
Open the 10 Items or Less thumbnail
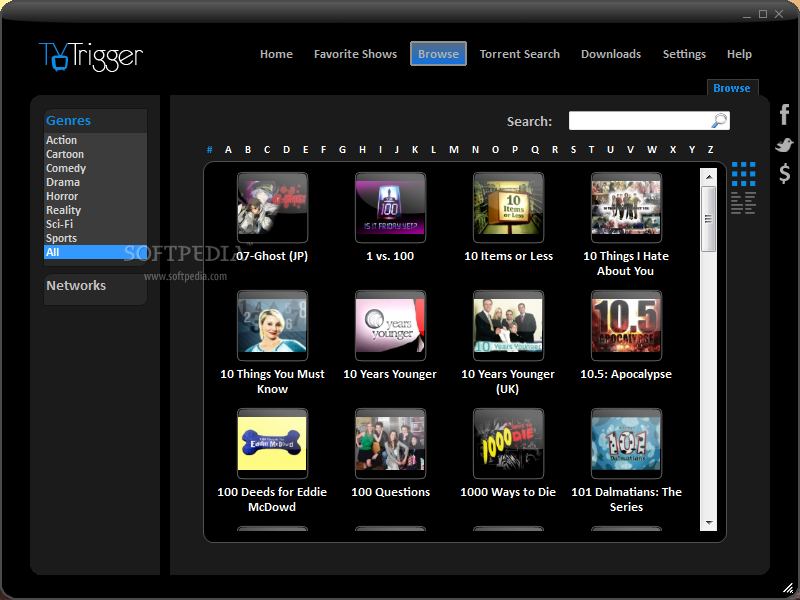[x=508, y=207]
